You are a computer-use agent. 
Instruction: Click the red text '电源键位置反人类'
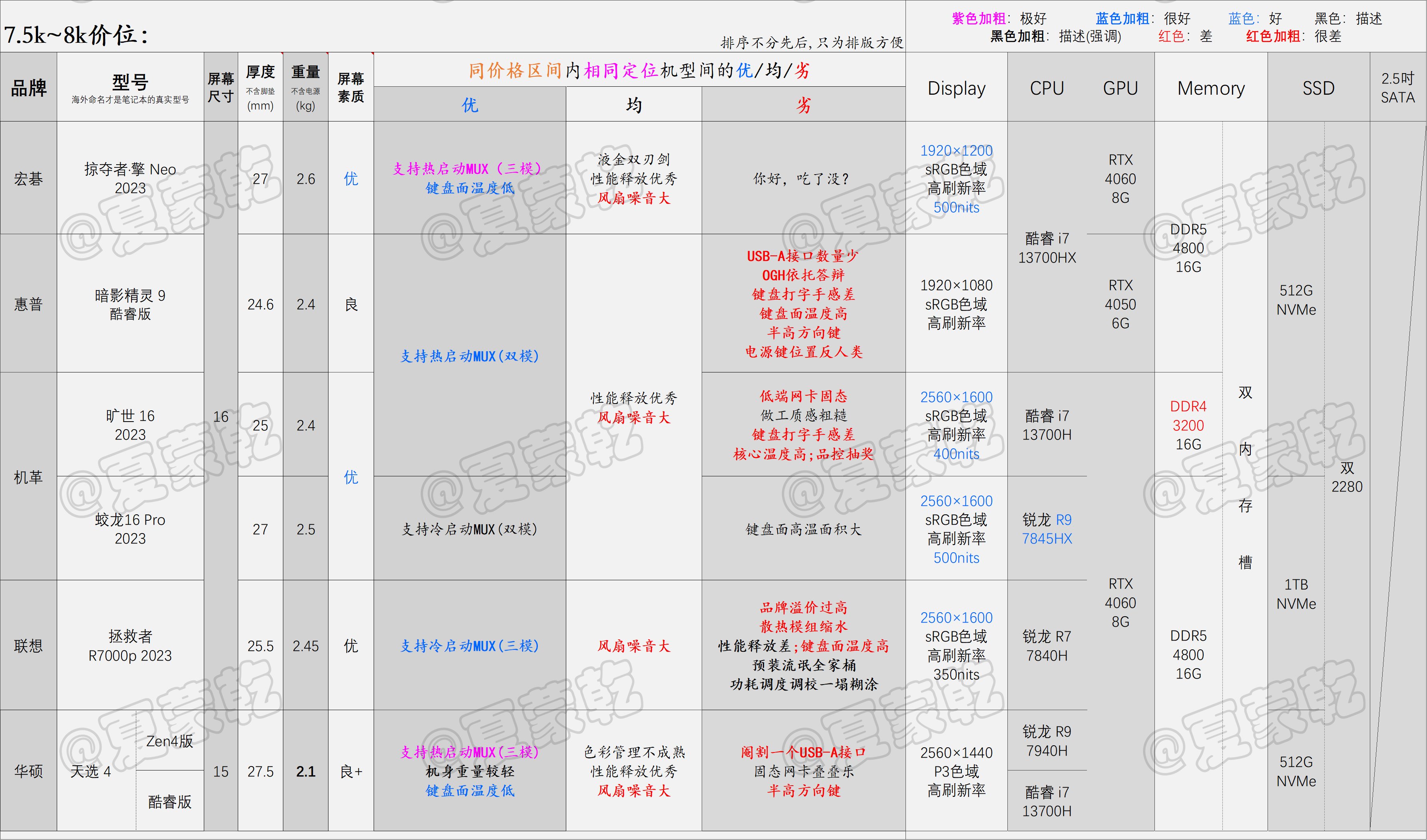click(804, 352)
